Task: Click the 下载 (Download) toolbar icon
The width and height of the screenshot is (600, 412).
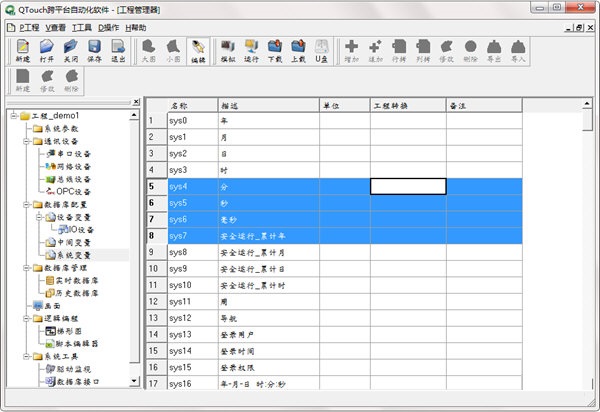Action: tap(275, 50)
